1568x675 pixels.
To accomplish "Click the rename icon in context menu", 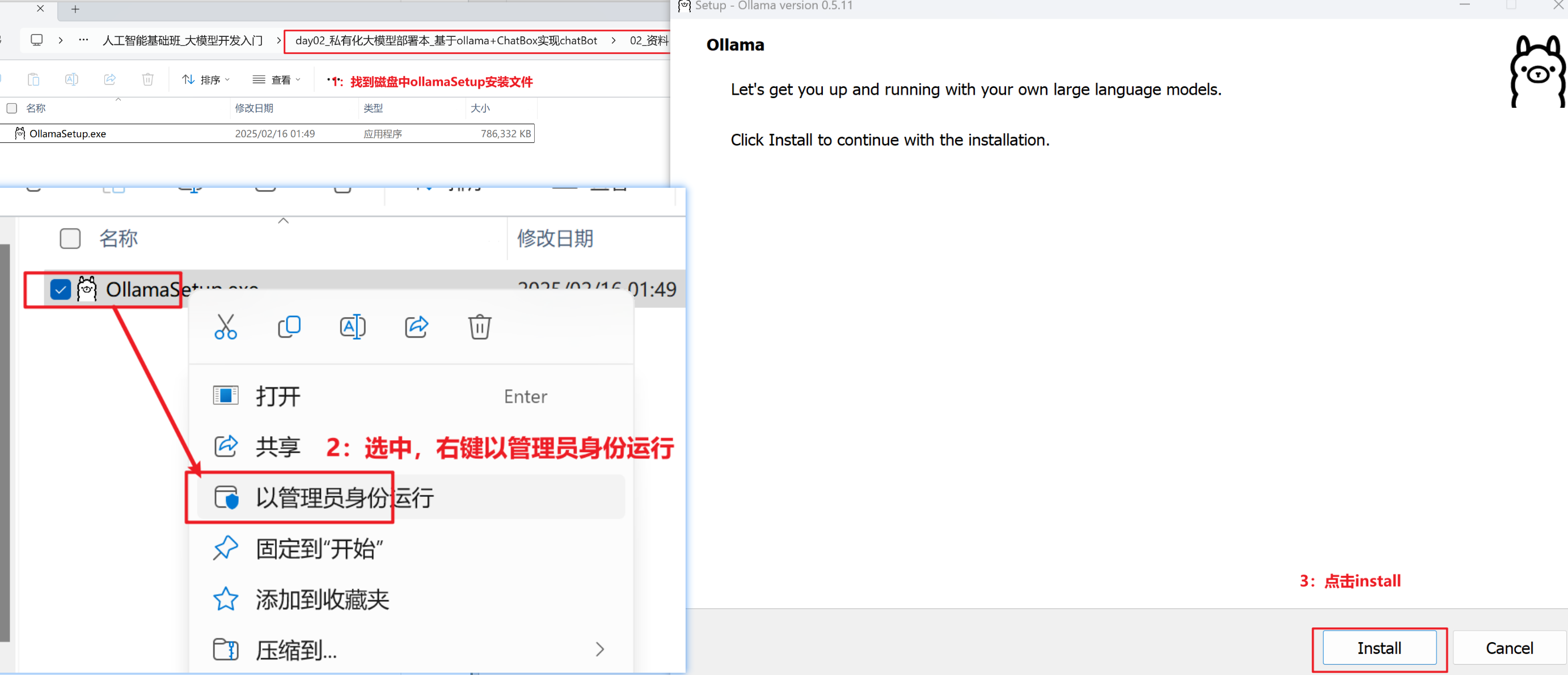I will pos(352,327).
